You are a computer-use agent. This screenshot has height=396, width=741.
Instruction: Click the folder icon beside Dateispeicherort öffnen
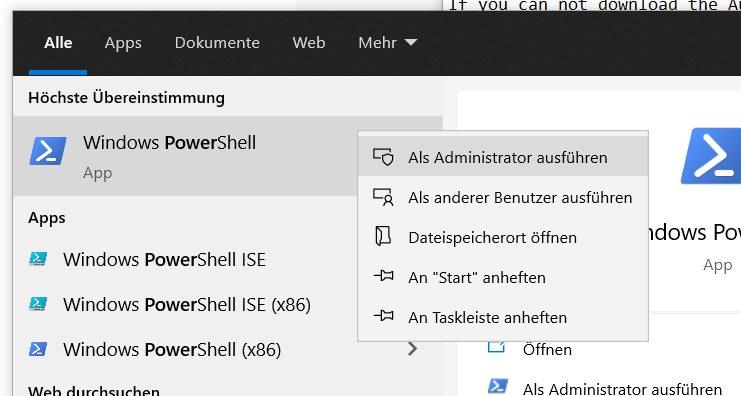(x=383, y=236)
